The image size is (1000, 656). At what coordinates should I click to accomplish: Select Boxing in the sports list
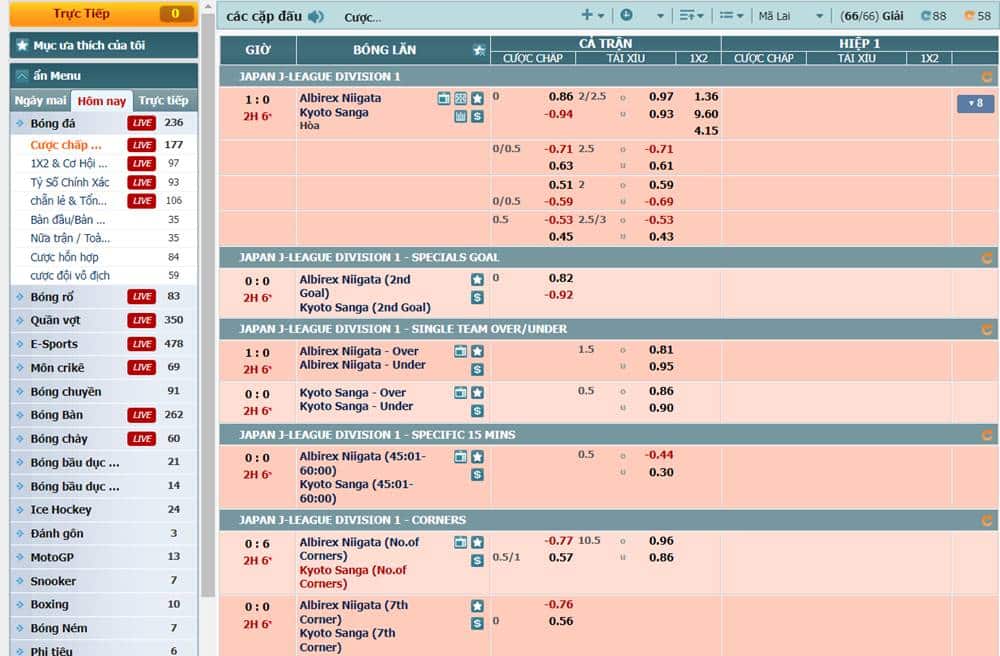coord(103,604)
